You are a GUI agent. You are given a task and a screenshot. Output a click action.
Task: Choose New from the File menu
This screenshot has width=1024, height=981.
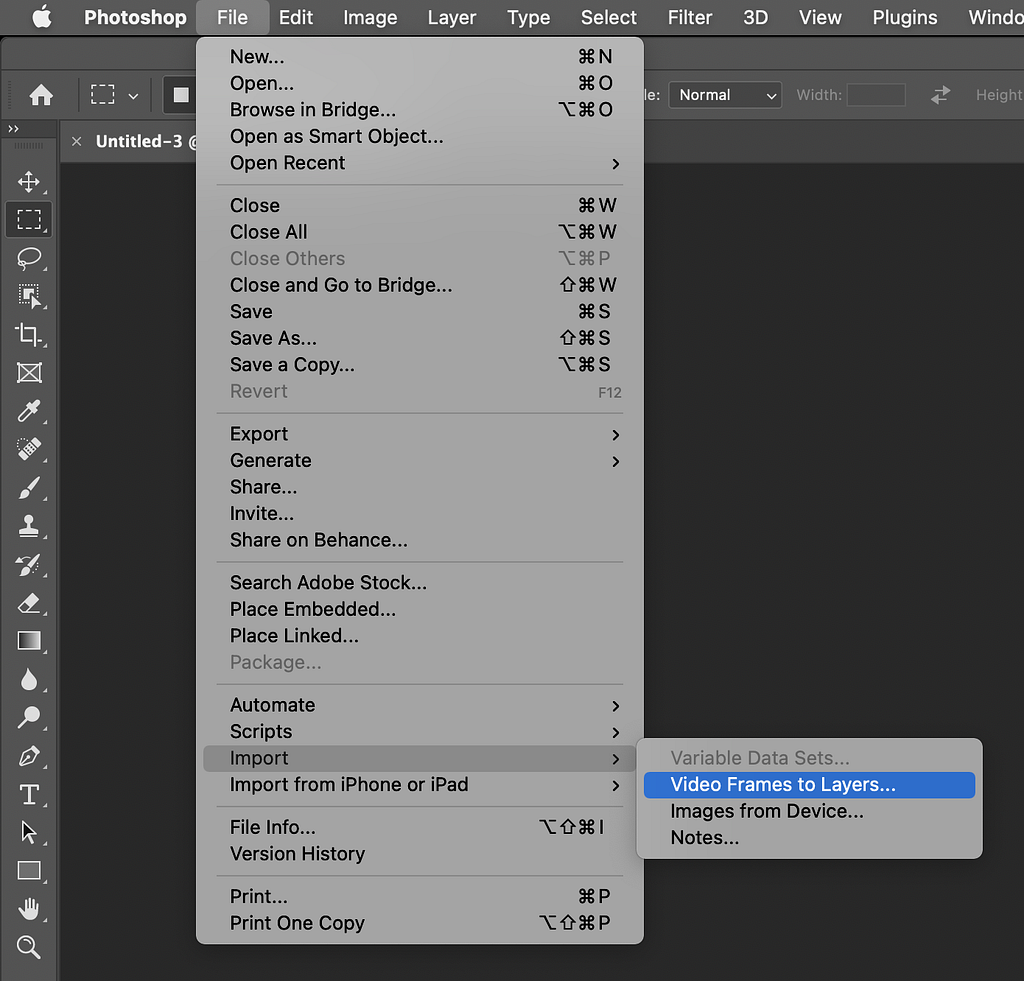pos(419,57)
